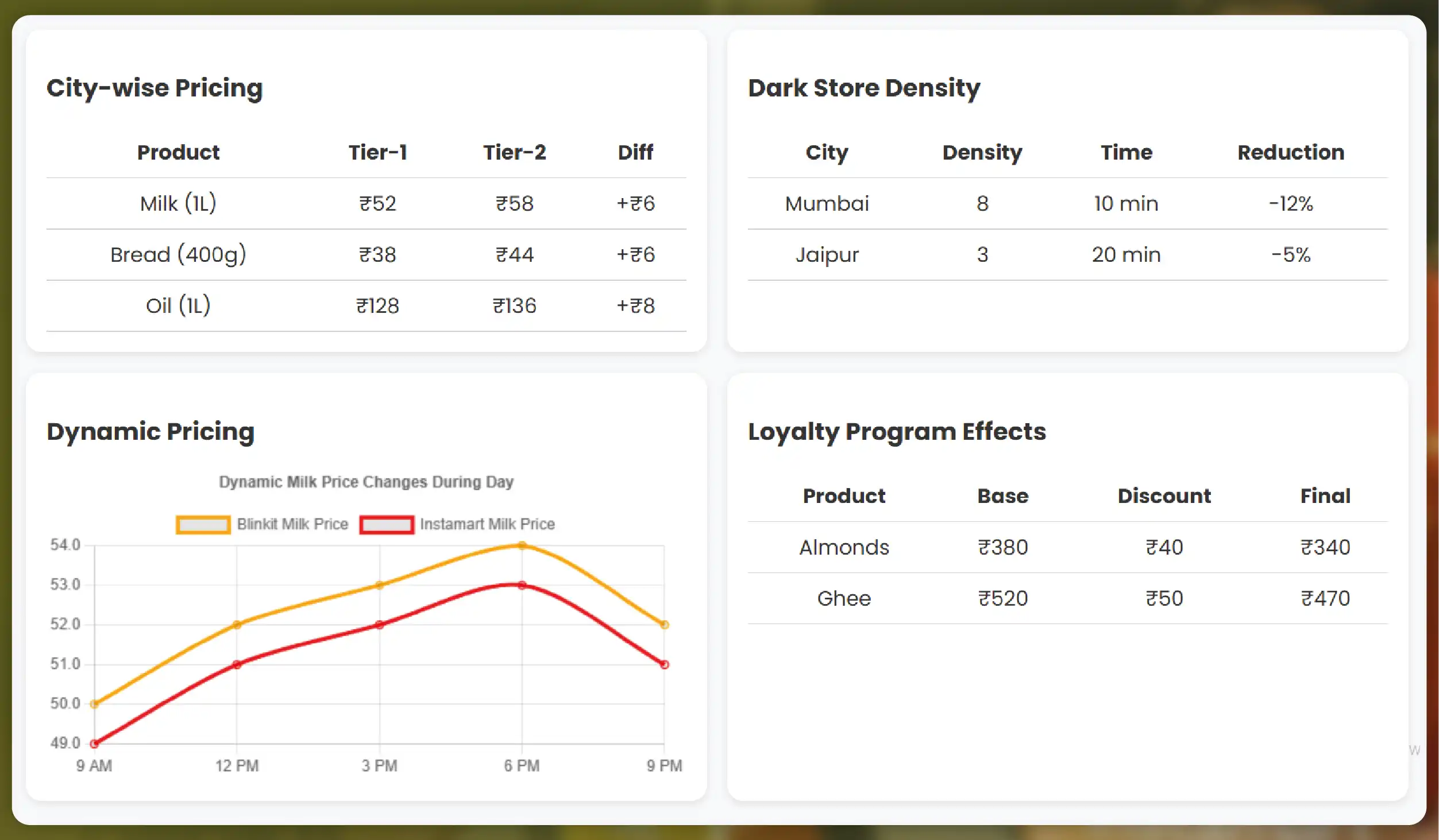Click the Bread (400g) product label
Screen dimensions: 1439x840
(179, 254)
